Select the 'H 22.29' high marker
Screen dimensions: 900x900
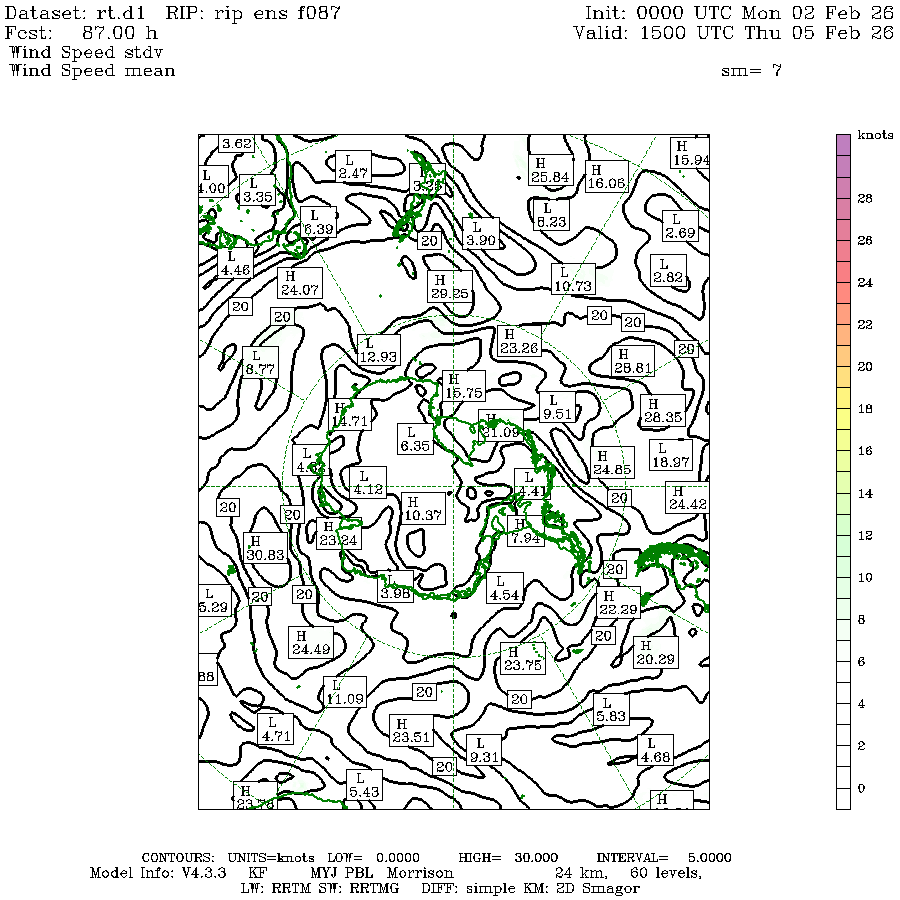(619, 602)
